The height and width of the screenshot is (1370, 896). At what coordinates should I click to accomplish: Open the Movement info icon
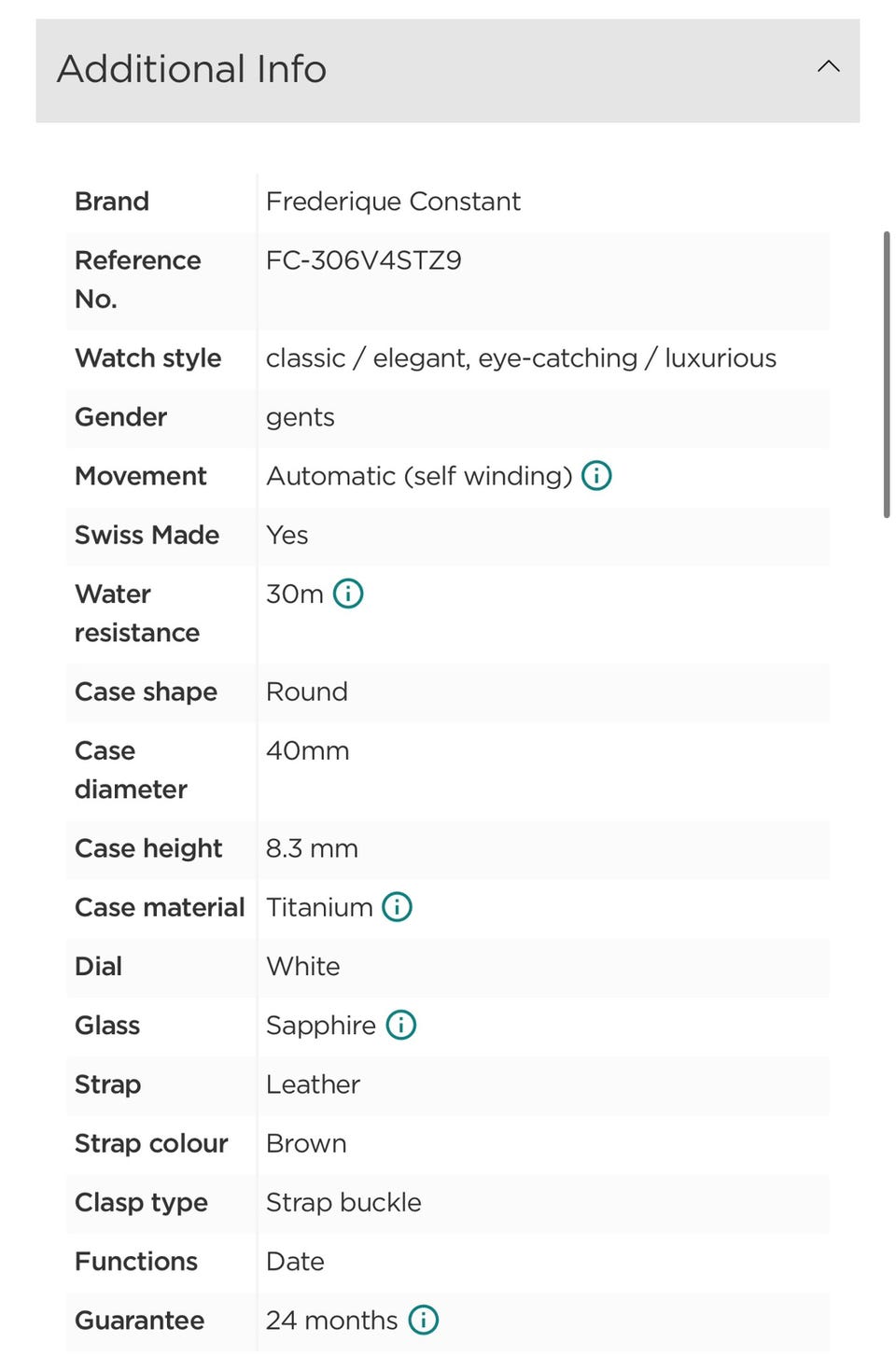tap(596, 476)
